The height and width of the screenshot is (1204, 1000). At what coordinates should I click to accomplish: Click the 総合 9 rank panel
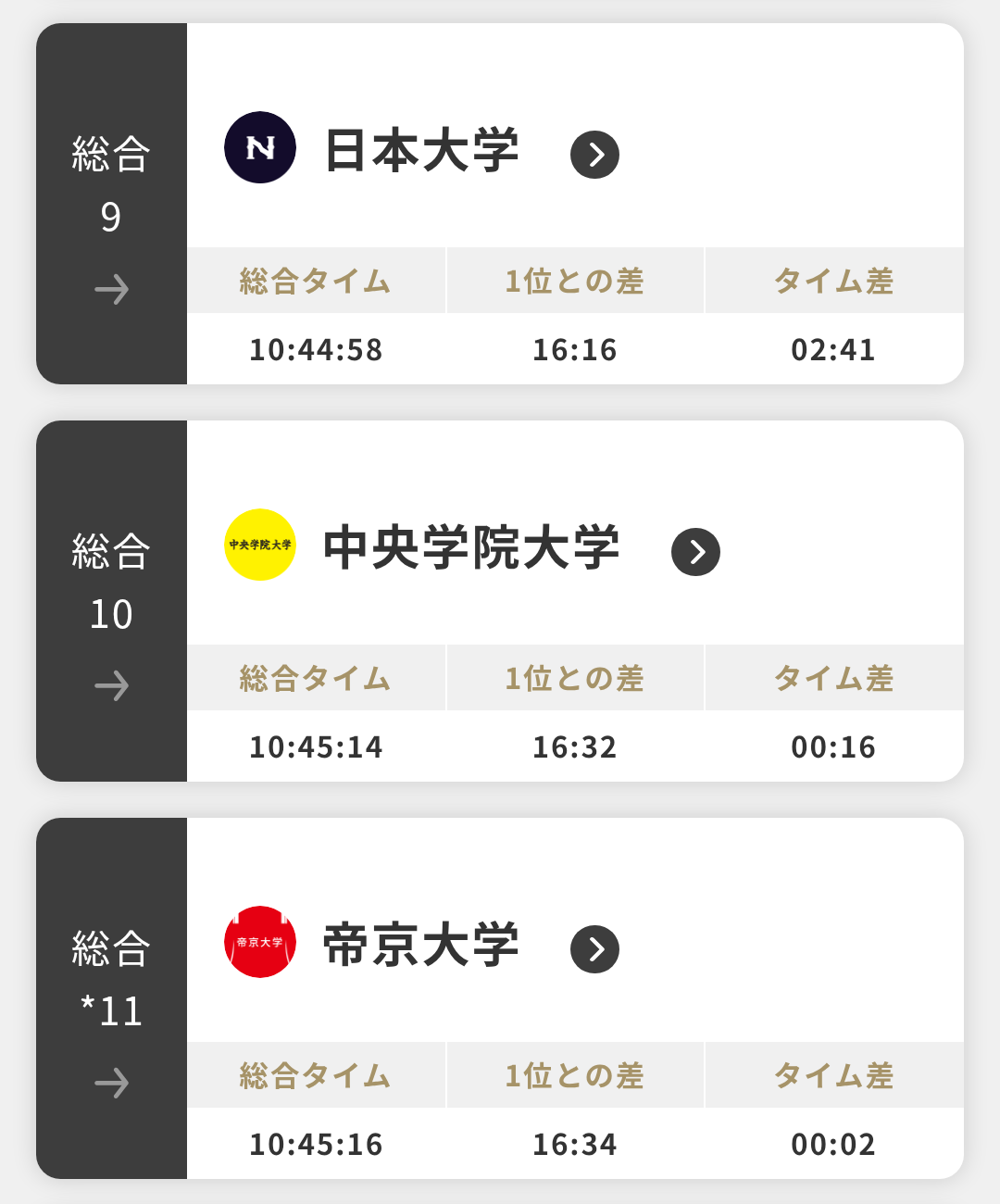[111, 185]
